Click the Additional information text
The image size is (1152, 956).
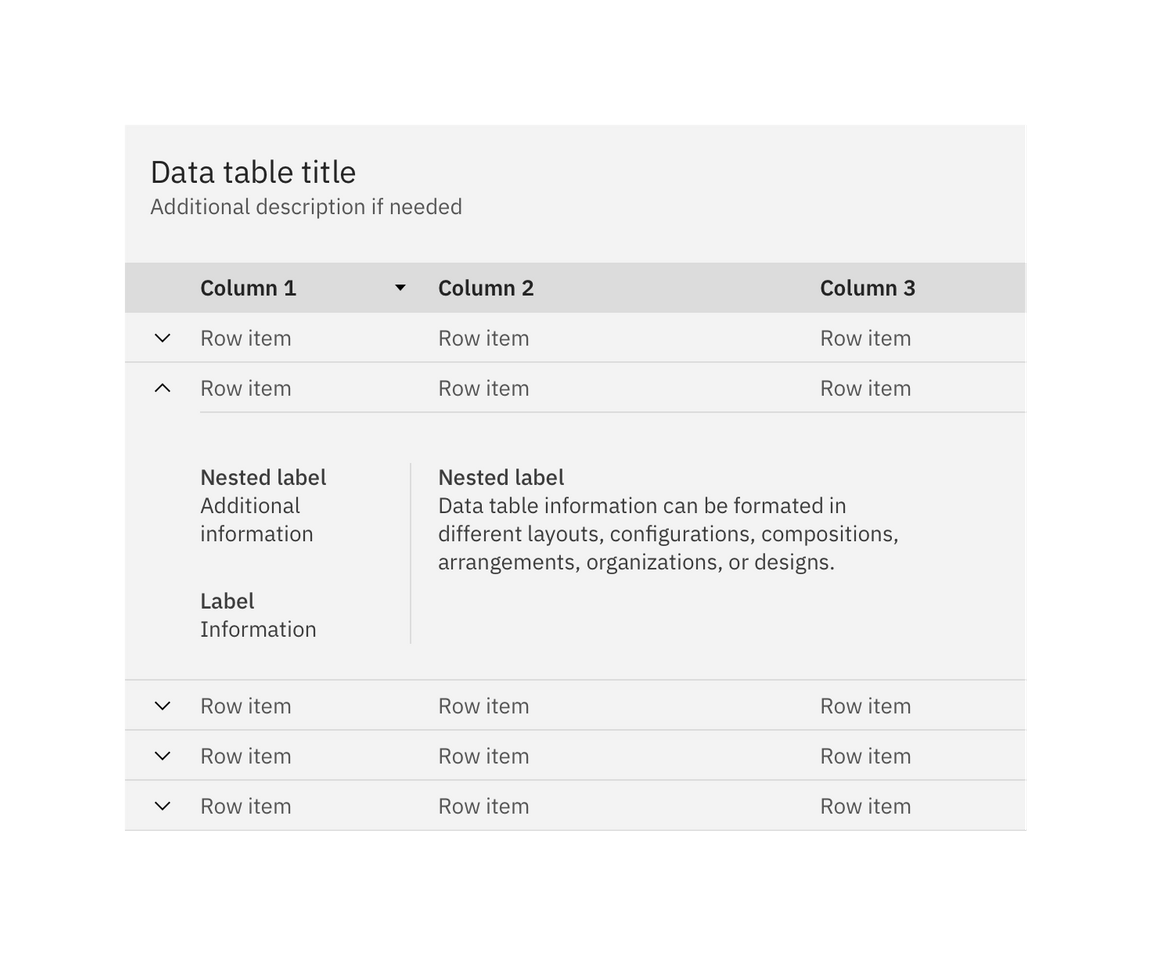coord(256,519)
